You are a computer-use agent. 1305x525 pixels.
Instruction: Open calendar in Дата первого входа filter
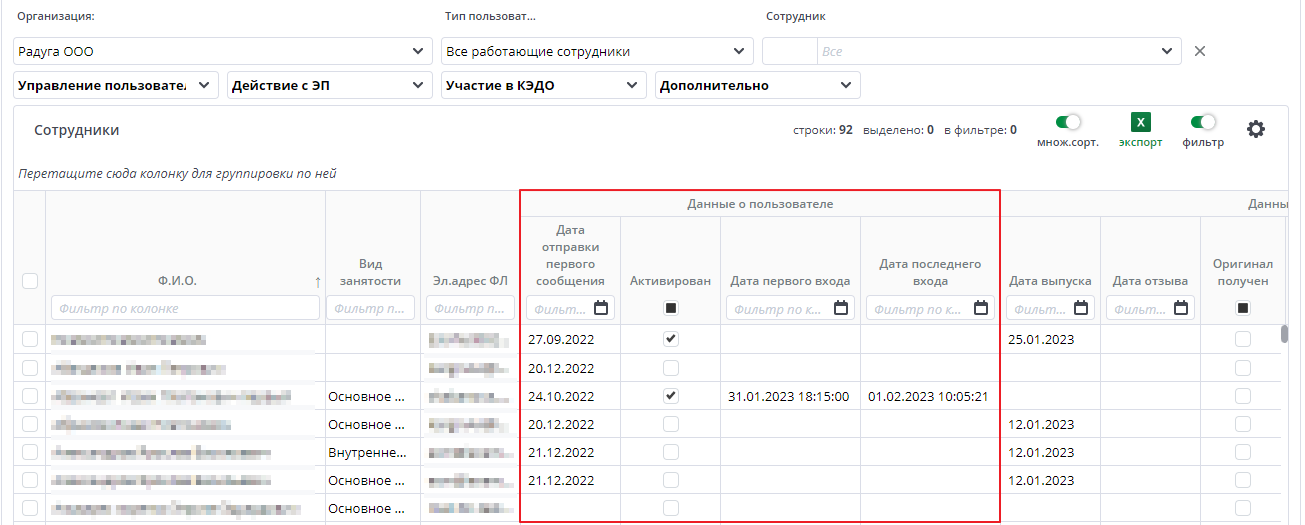point(841,308)
